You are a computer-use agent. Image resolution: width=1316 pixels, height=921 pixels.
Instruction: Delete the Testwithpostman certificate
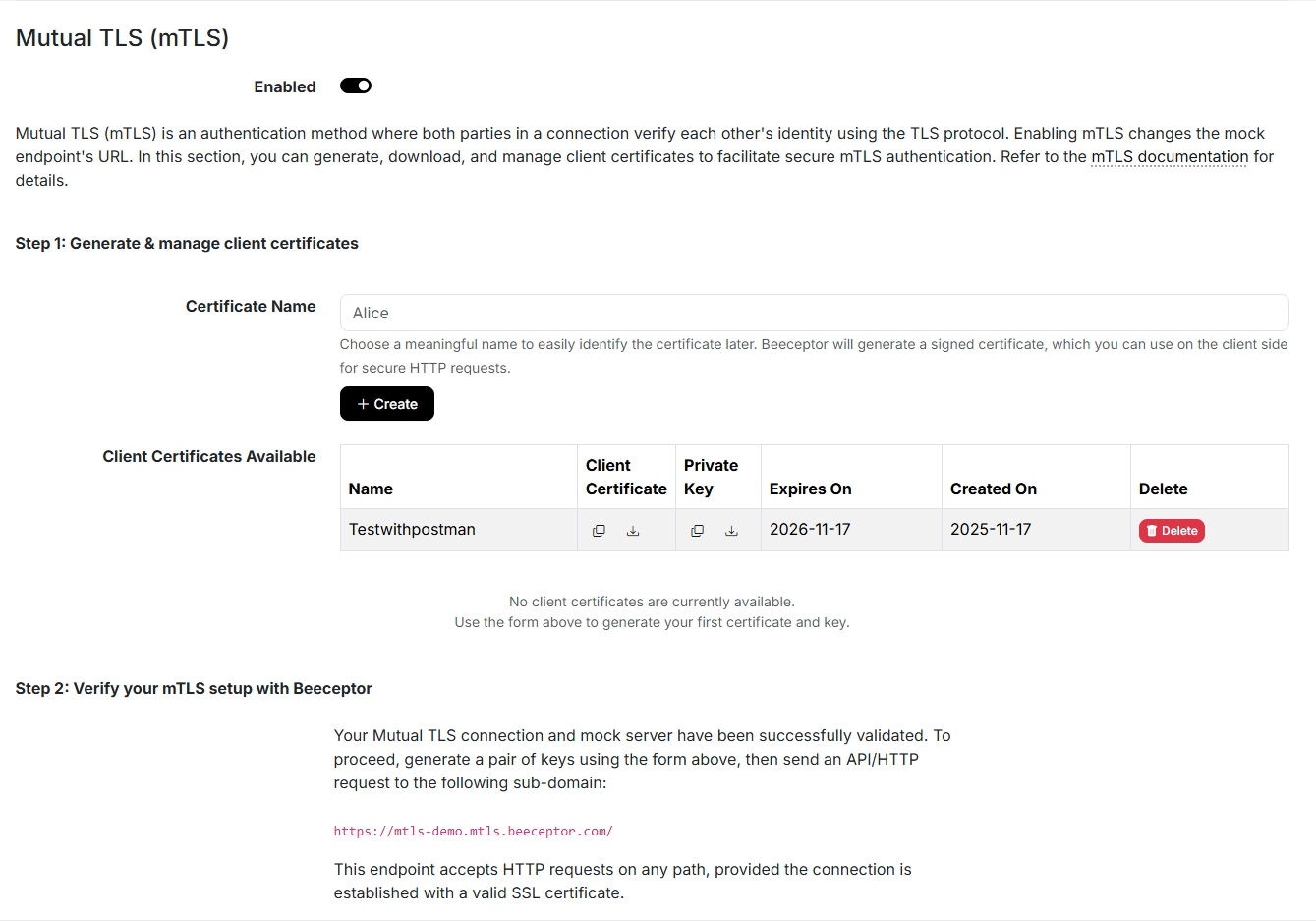(1172, 530)
